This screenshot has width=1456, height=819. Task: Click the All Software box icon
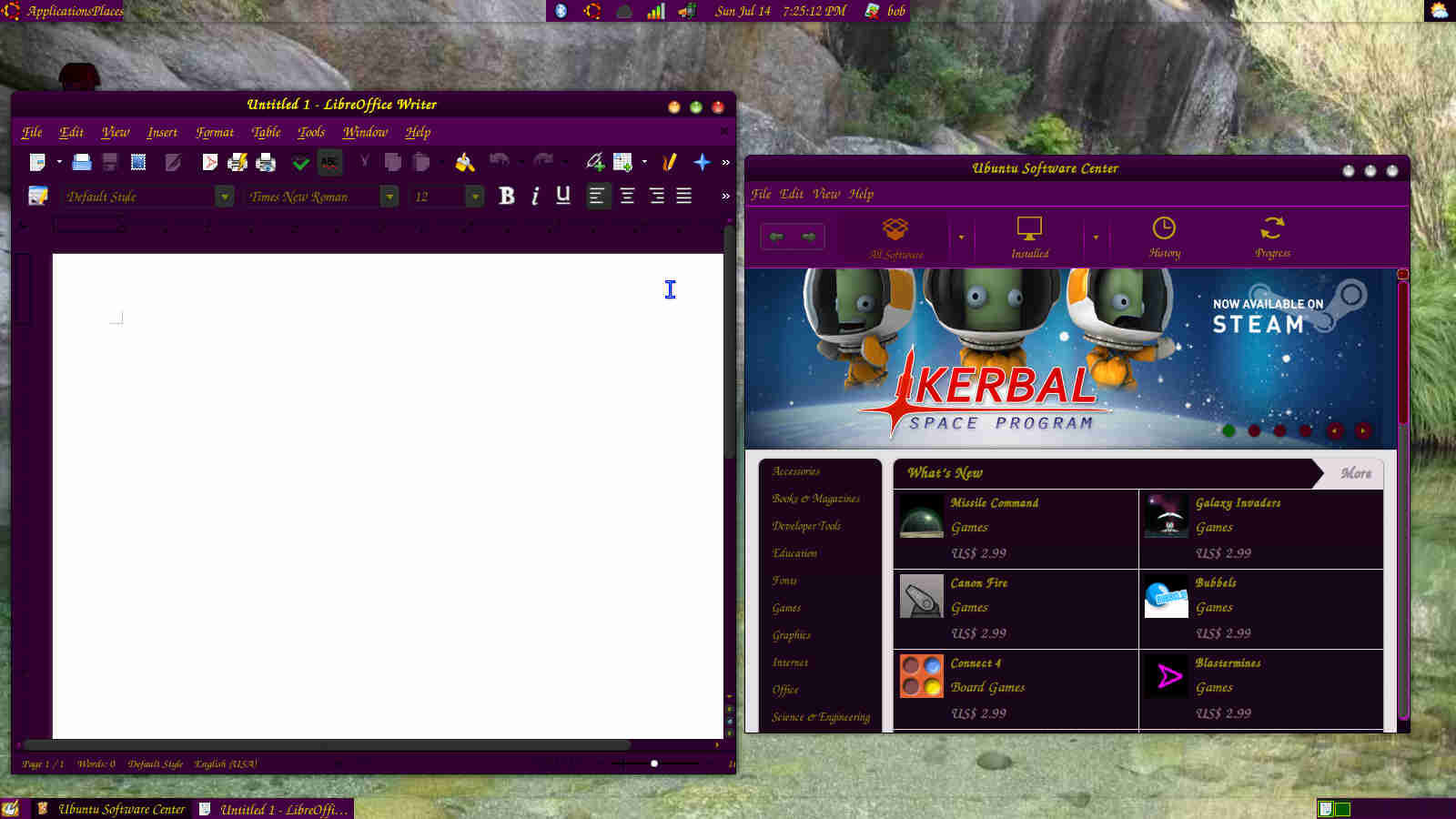click(895, 238)
